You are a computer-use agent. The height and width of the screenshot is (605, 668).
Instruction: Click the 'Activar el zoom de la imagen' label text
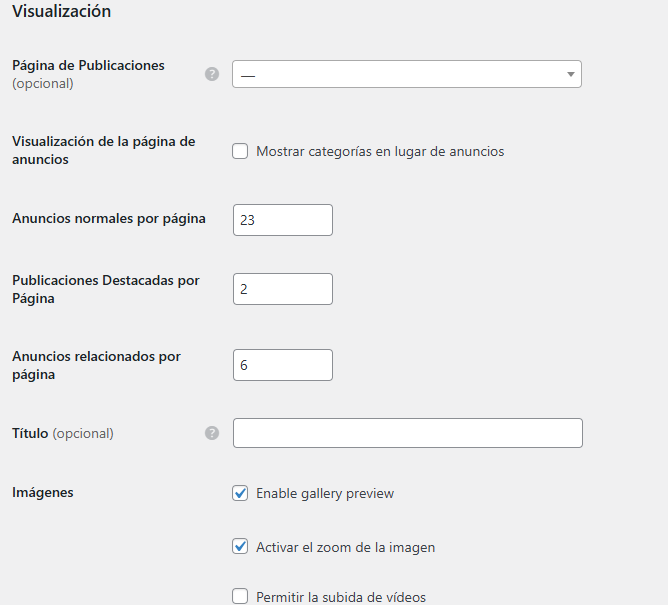tap(346, 547)
